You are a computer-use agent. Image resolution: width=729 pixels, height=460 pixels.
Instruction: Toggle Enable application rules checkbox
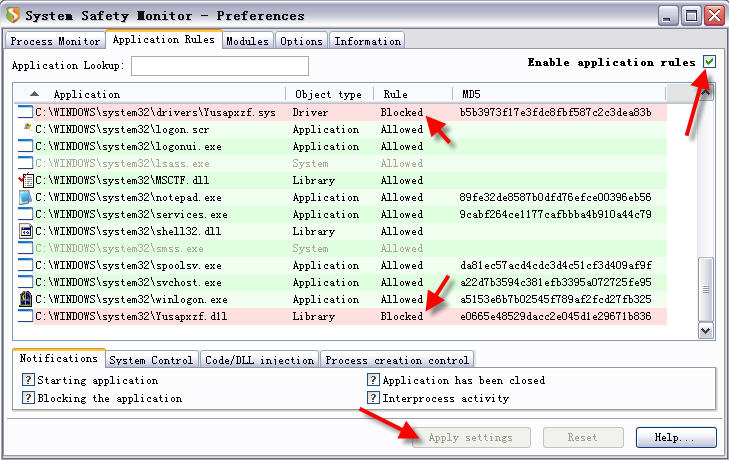click(x=709, y=61)
